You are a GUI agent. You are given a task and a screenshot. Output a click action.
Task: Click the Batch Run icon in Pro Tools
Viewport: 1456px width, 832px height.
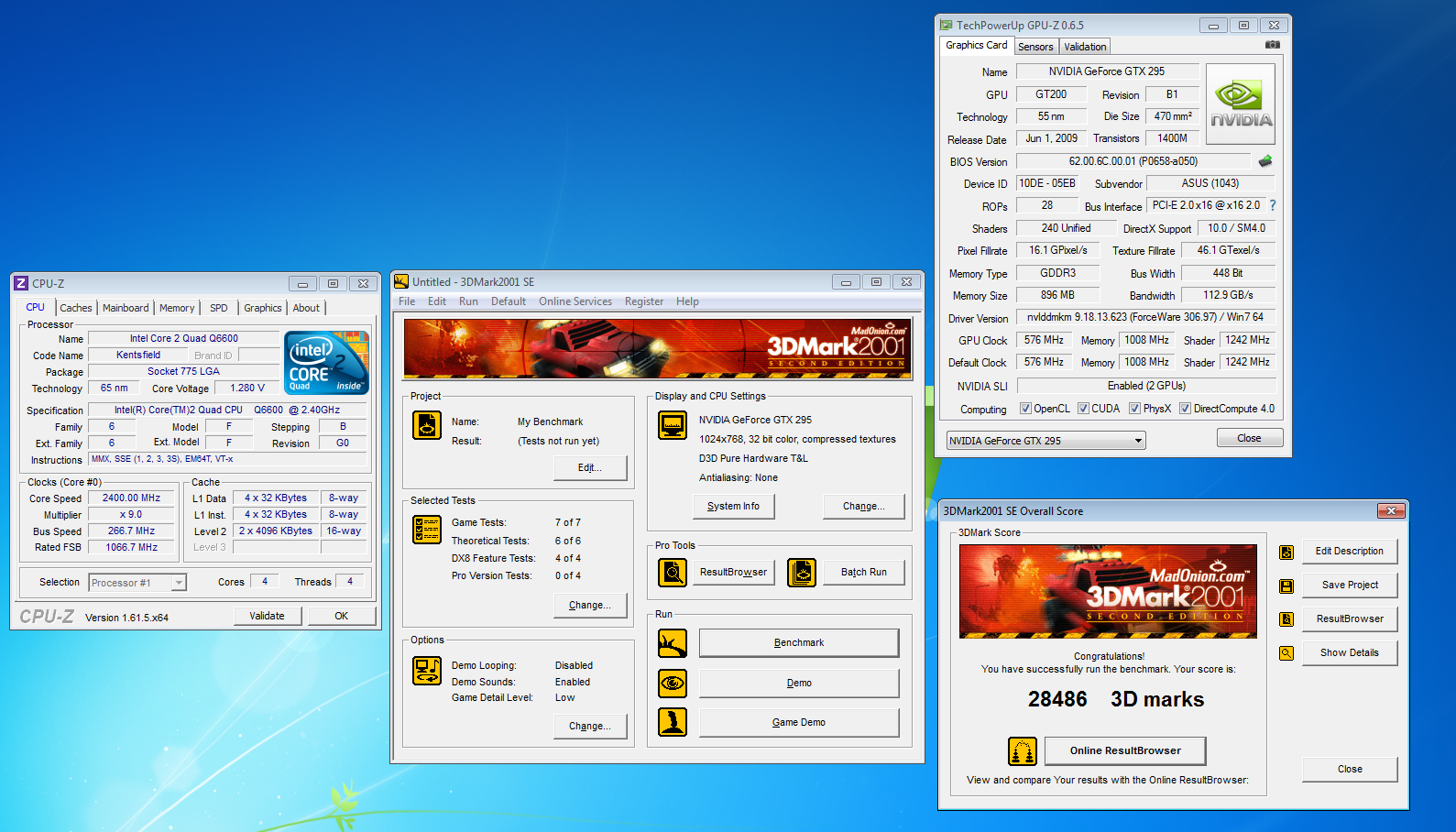802,573
